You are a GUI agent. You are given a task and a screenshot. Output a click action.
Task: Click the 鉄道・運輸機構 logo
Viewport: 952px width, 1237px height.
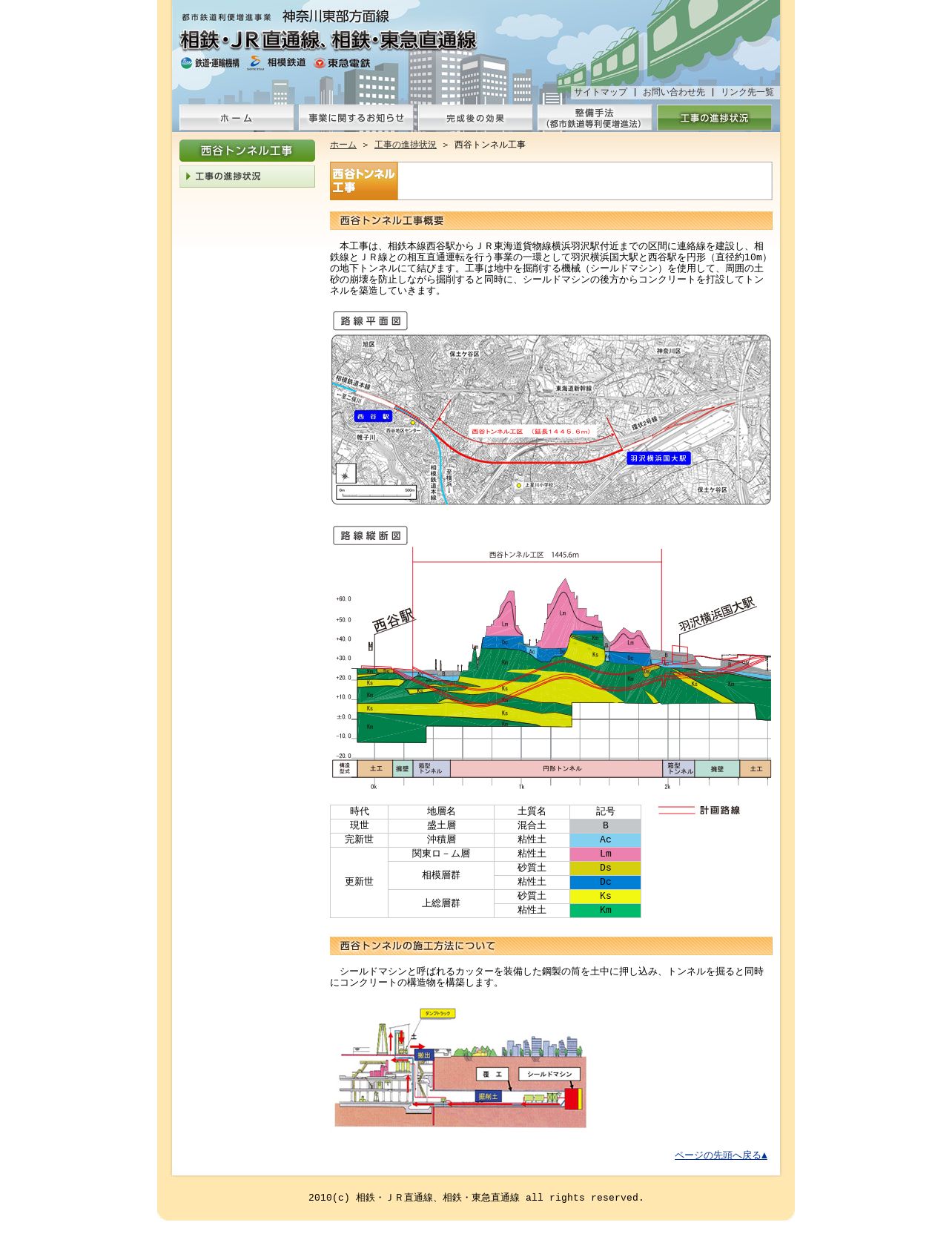(210, 63)
